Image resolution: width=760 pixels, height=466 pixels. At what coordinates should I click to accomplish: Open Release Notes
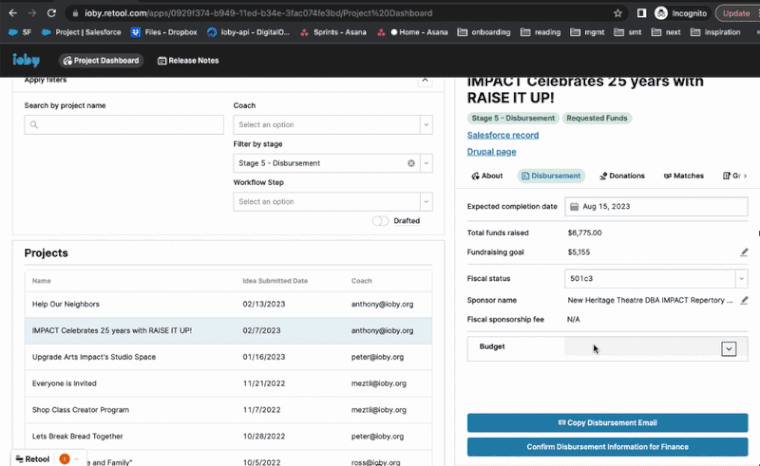tap(189, 61)
